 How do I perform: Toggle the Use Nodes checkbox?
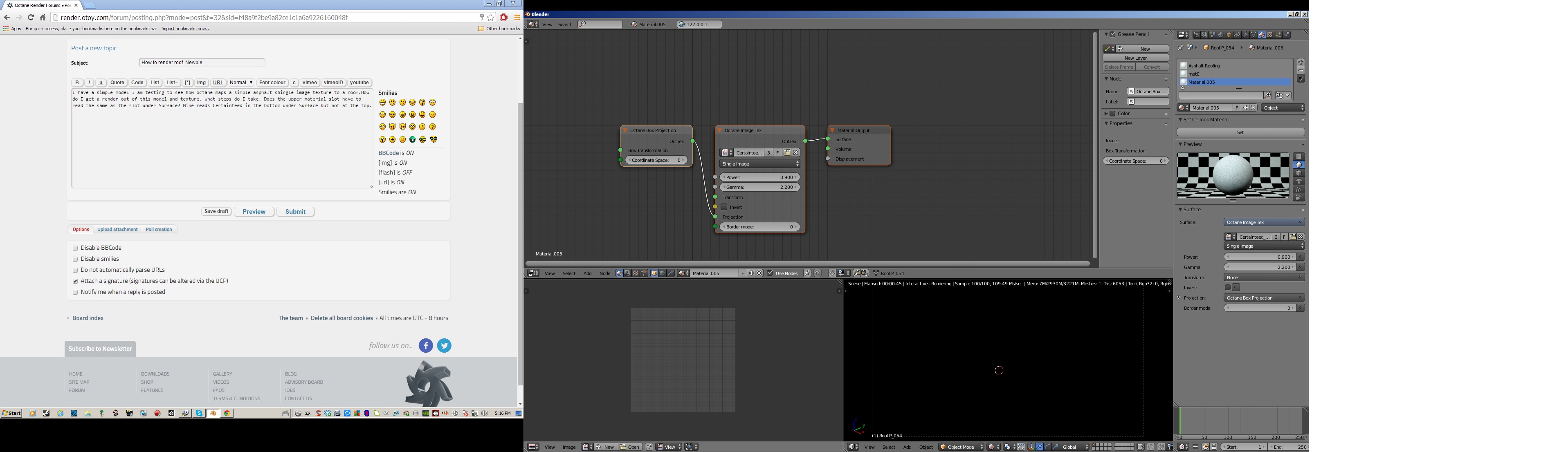[x=770, y=273]
